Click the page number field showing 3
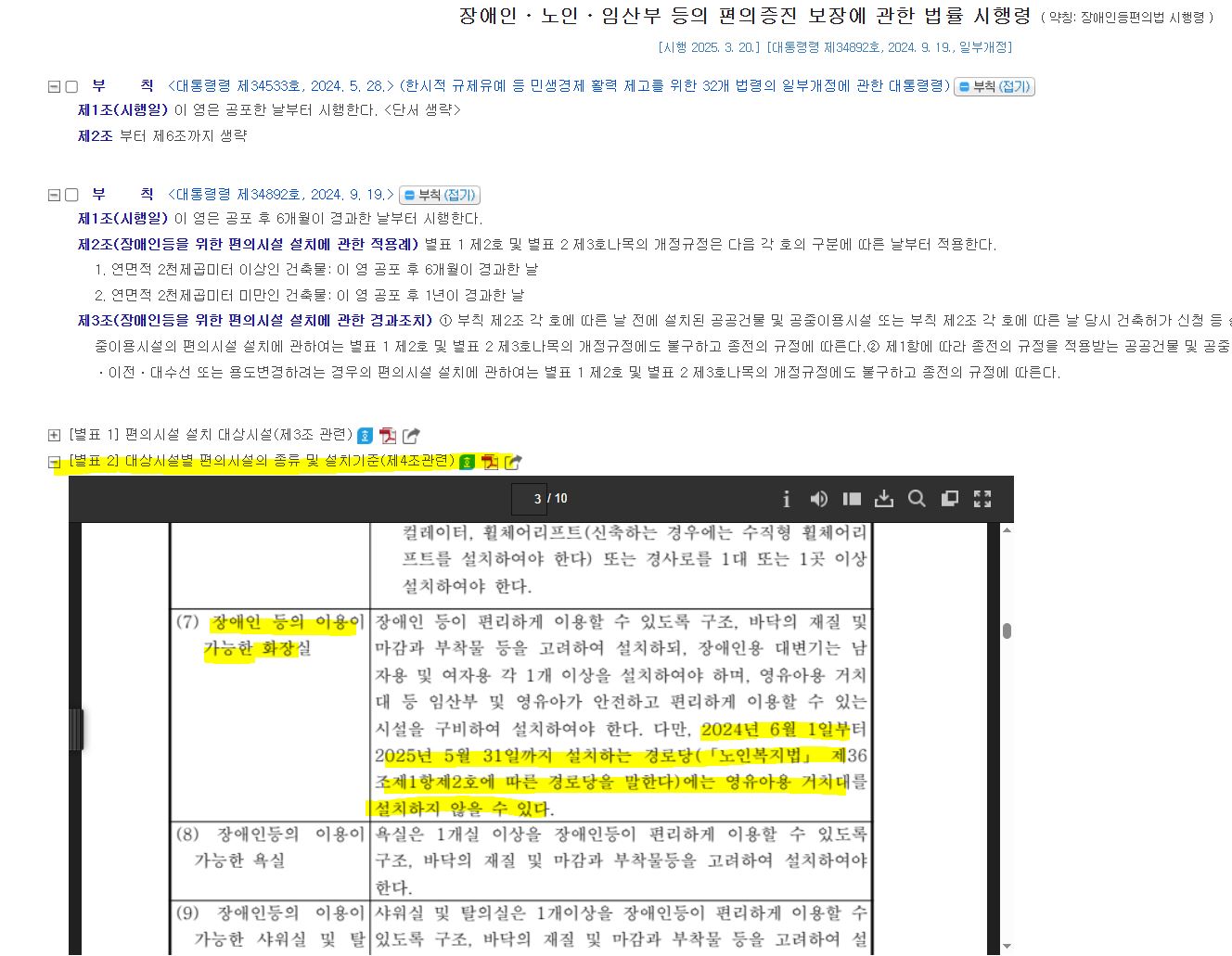1232x956 pixels. coord(529,499)
